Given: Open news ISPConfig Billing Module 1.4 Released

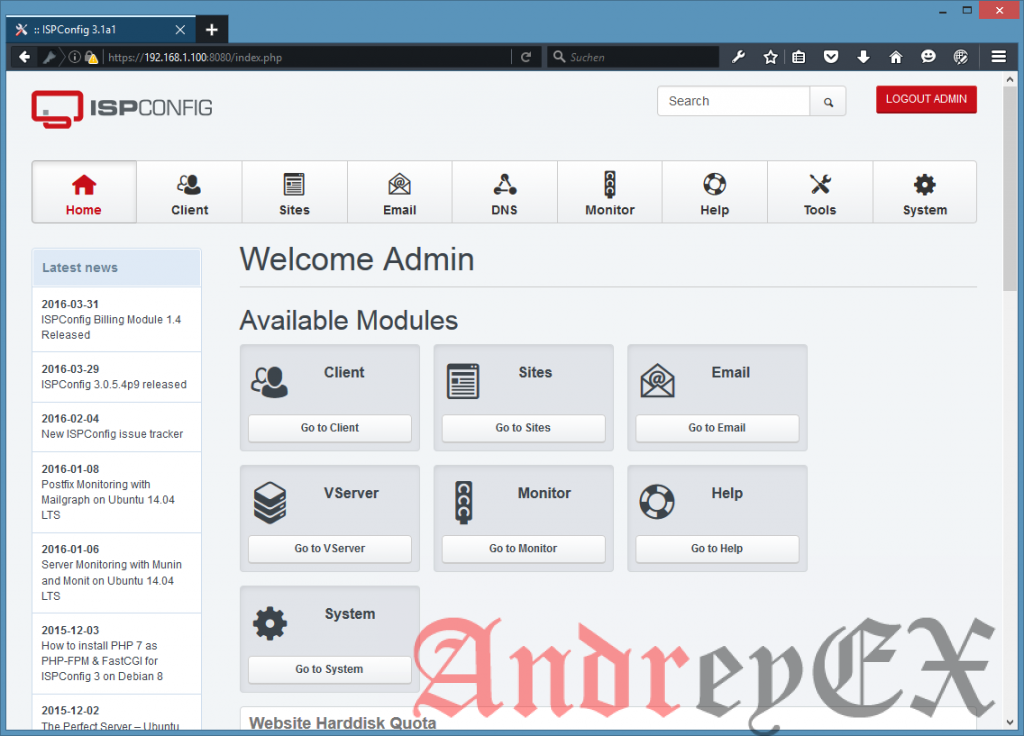Looking at the screenshot, I should click(111, 327).
